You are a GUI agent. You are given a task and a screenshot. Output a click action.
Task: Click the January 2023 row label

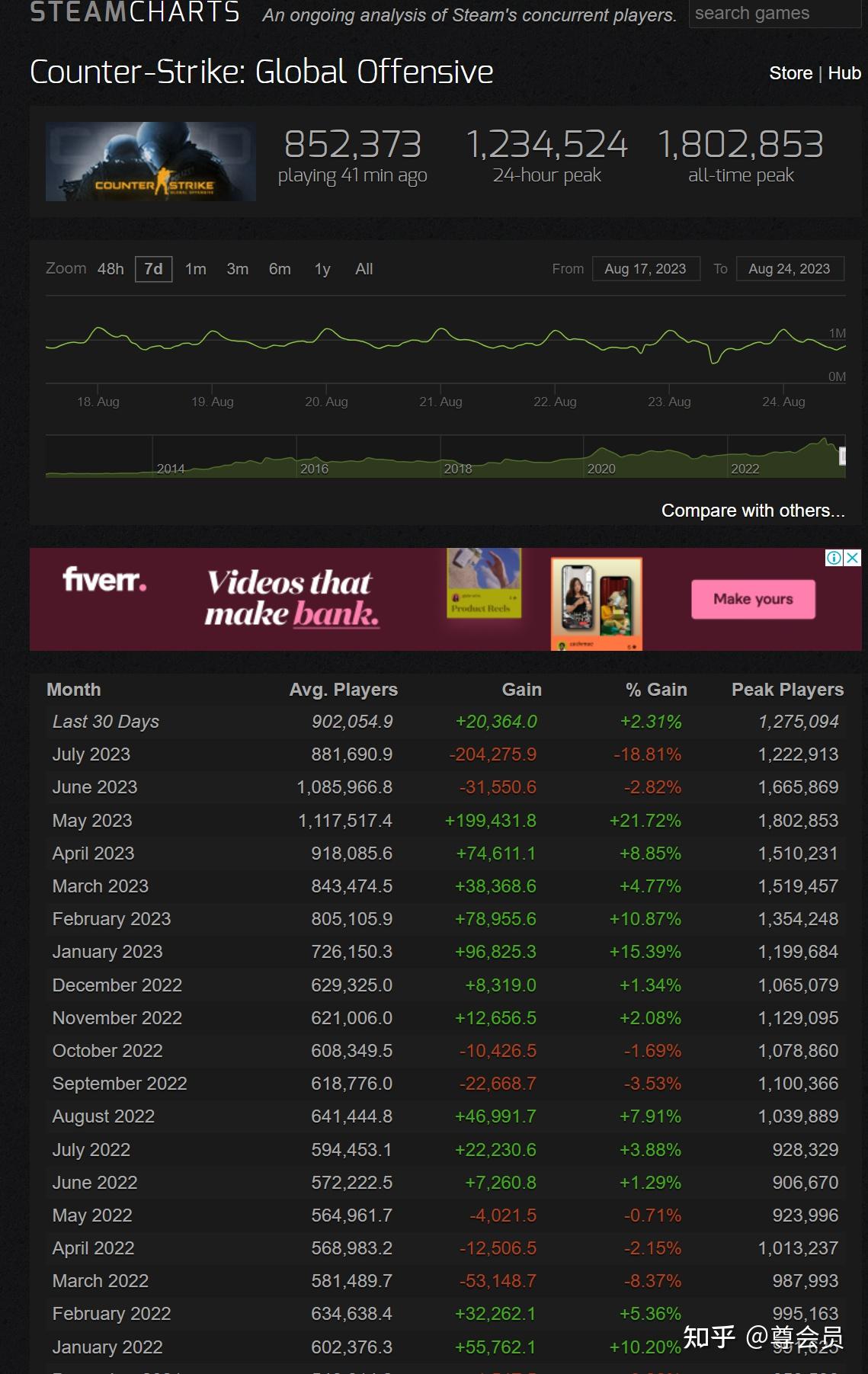point(107,952)
